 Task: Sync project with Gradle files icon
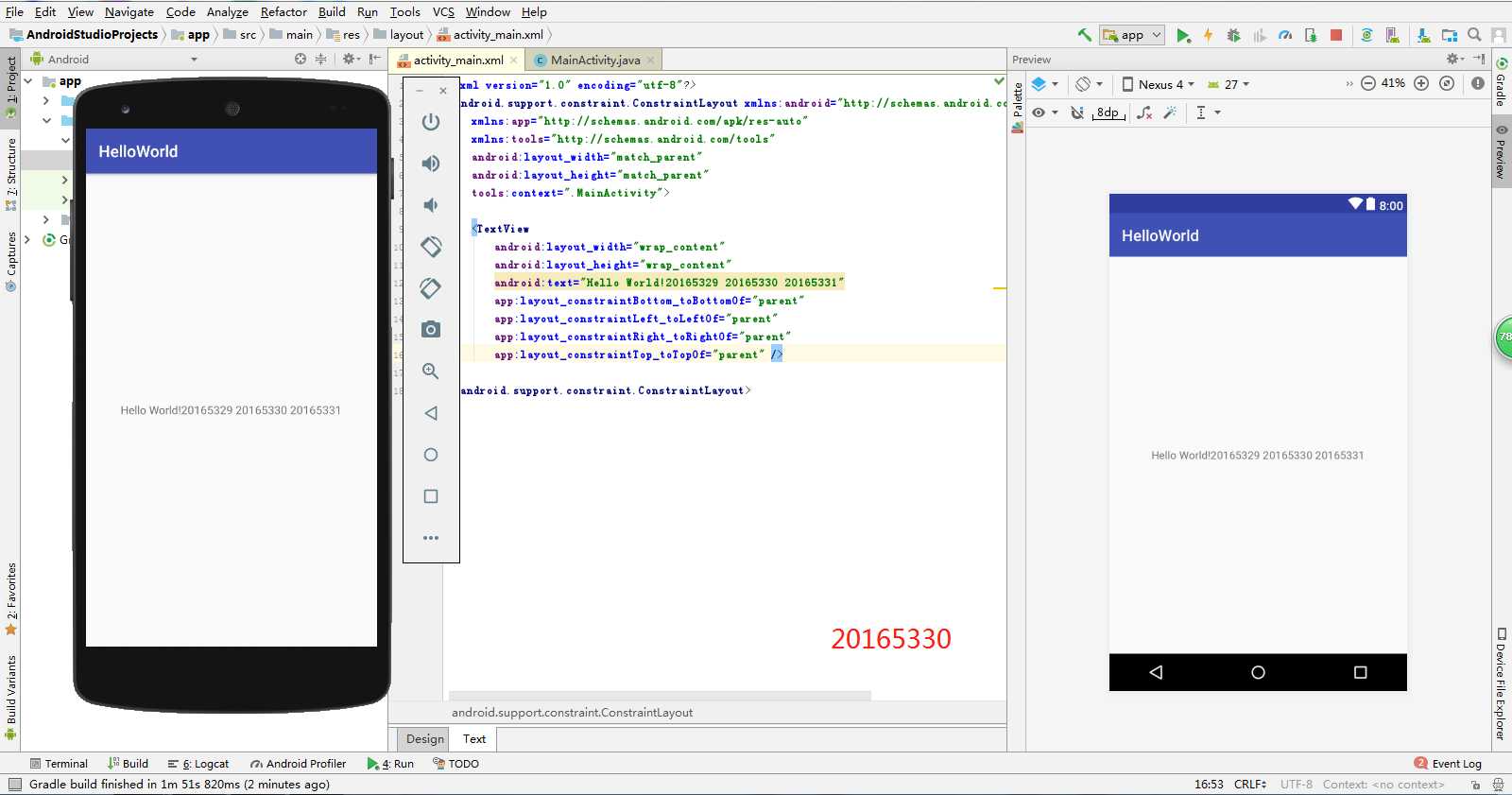[1366, 35]
